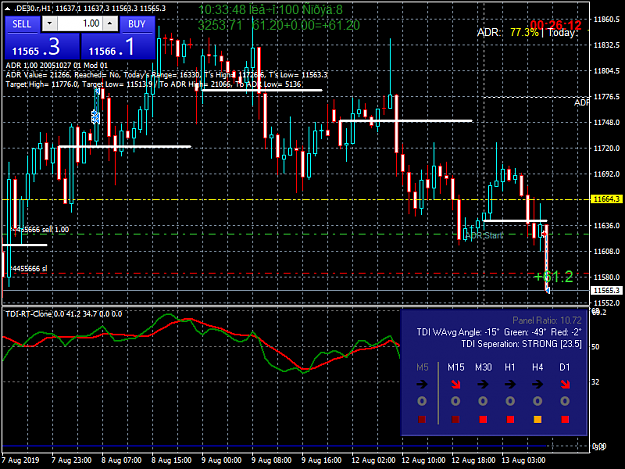Click the red countdown timer 00:26:12
The image size is (625, 469).
click(x=556, y=26)
